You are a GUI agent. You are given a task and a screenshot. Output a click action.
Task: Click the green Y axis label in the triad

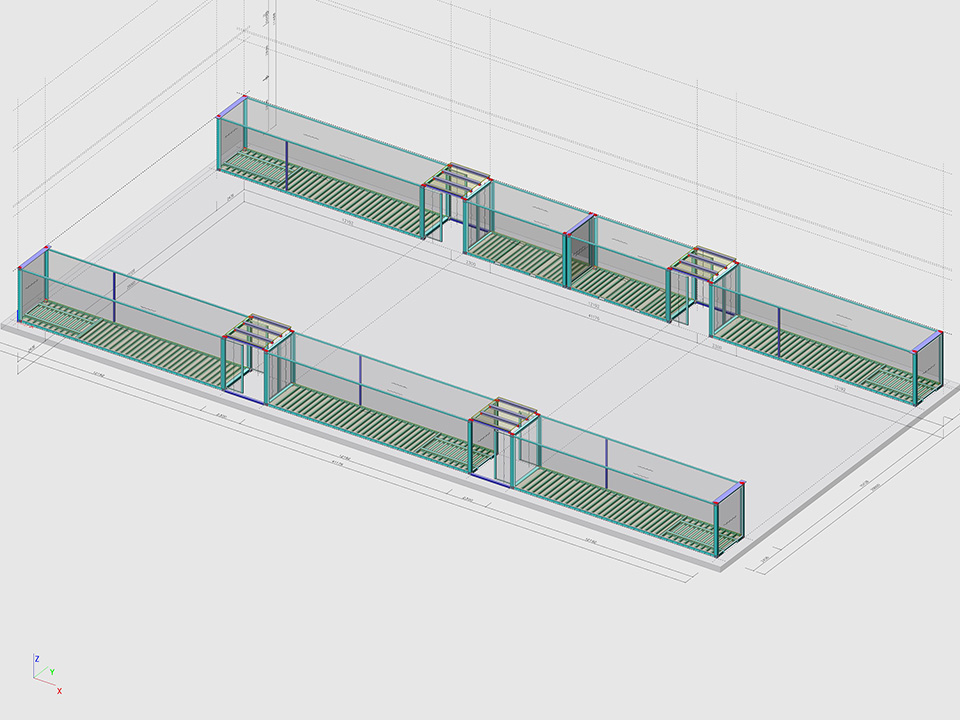(x=51, y=673)
